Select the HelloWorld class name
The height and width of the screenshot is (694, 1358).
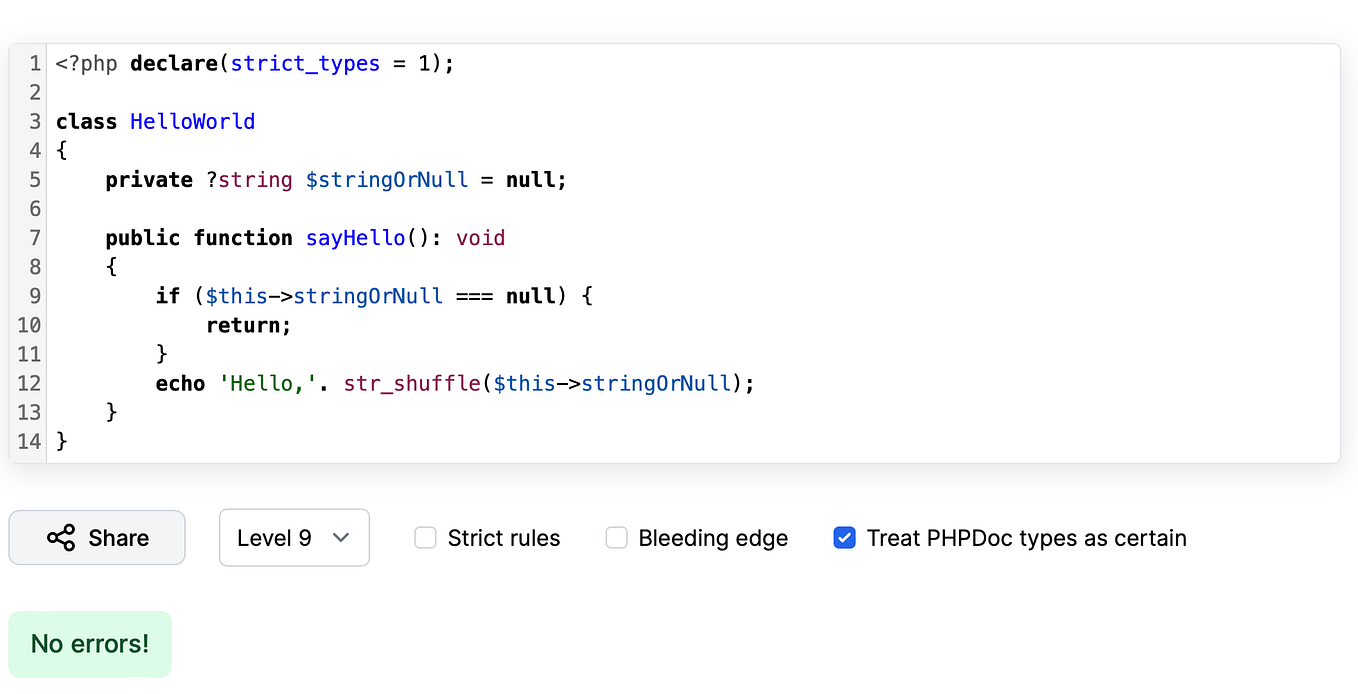[x=192, y=121]
